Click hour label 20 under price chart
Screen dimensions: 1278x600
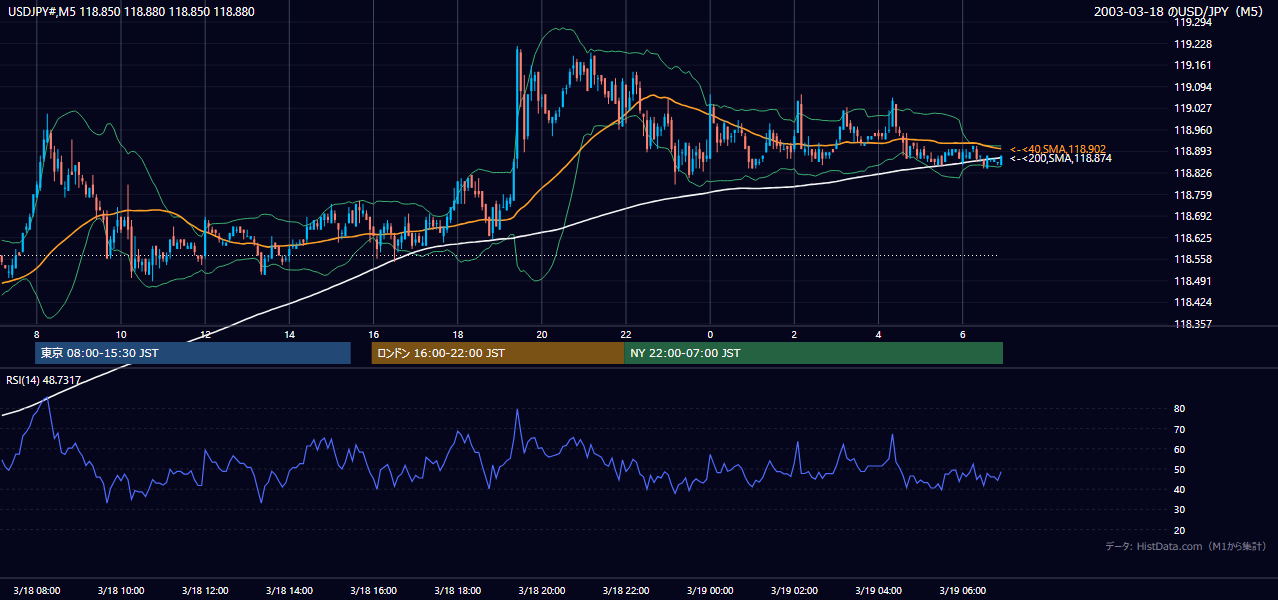pyautogui.click(x=542, y=333)
